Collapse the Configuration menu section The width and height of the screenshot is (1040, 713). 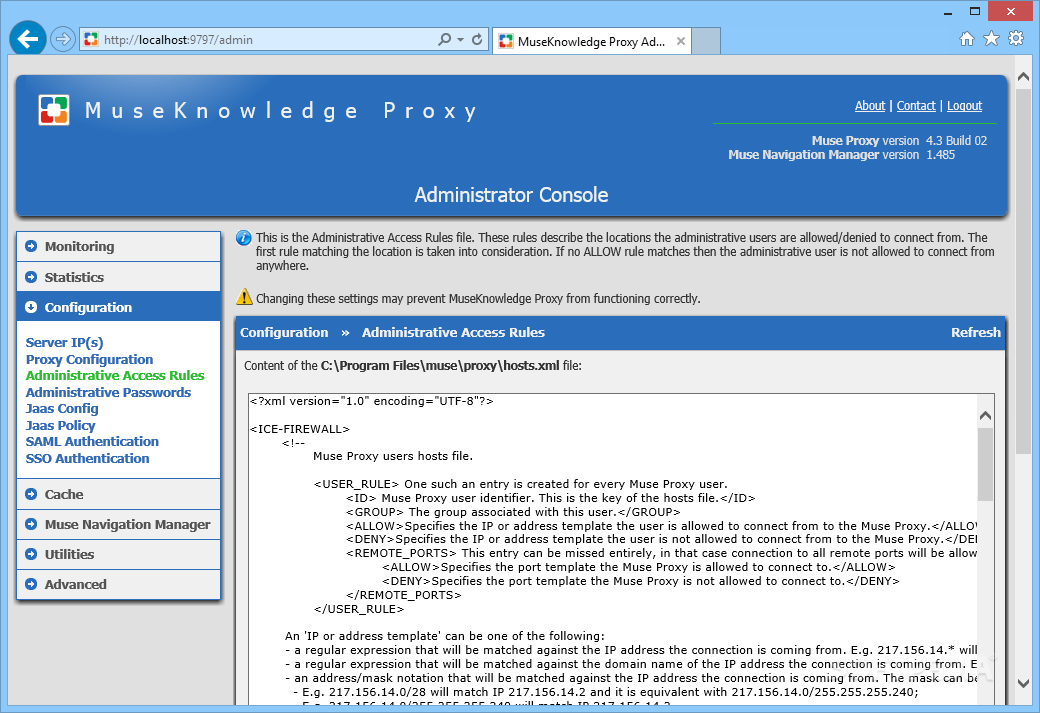pos(119,307)
